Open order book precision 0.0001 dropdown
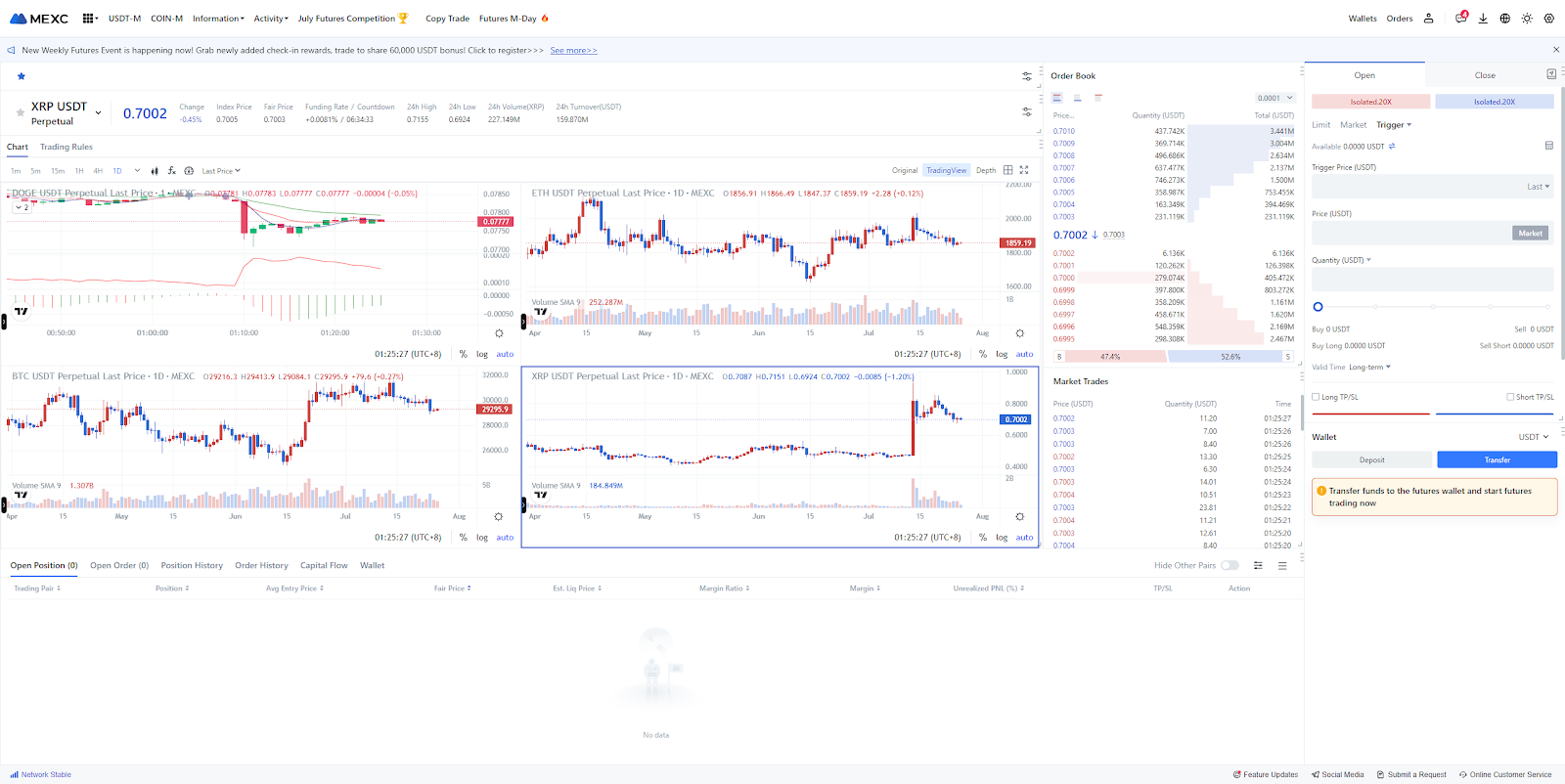This screenshot has width=1565, height=784. [x=1275, y=98]
